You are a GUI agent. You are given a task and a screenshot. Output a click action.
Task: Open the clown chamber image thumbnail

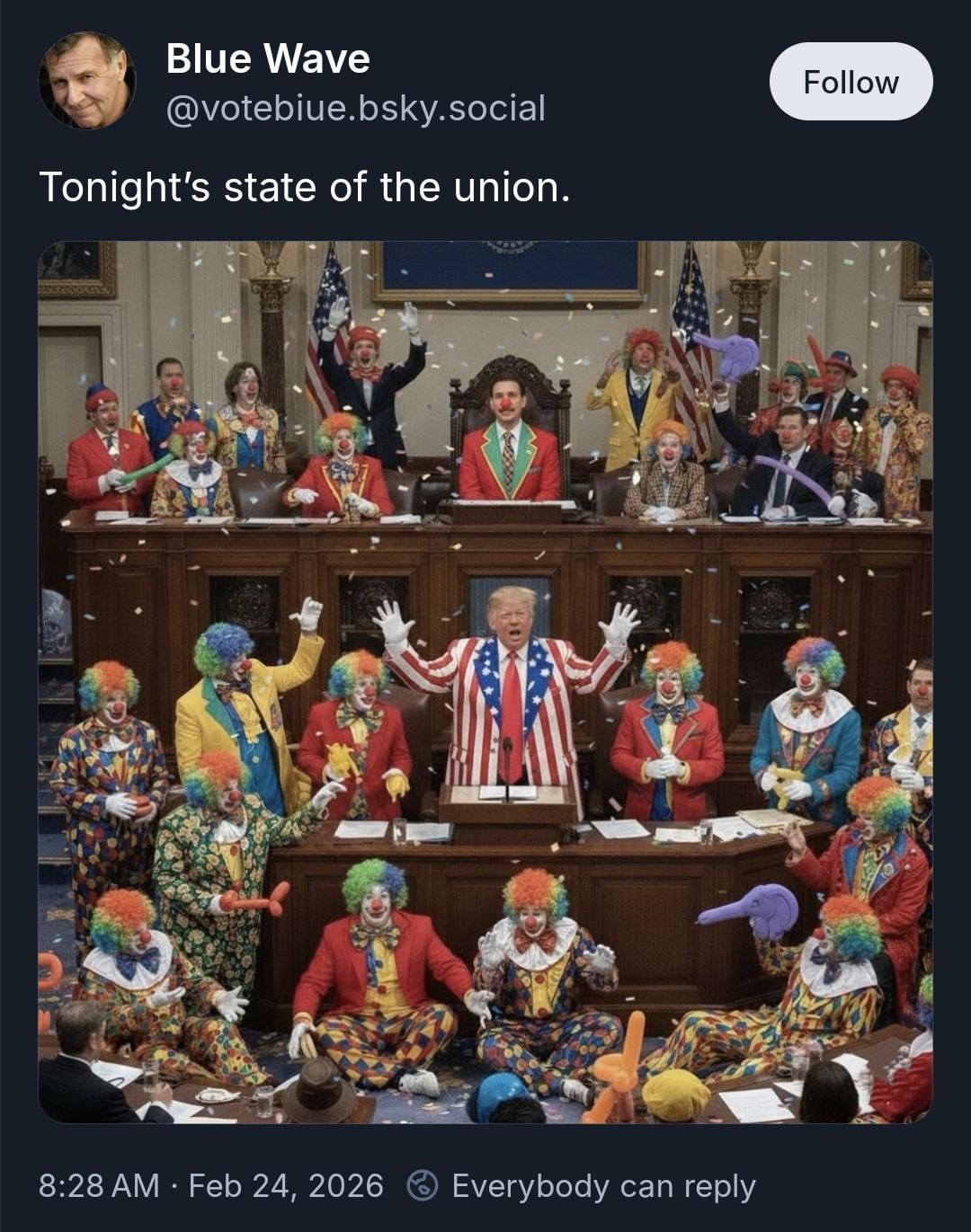485,682
